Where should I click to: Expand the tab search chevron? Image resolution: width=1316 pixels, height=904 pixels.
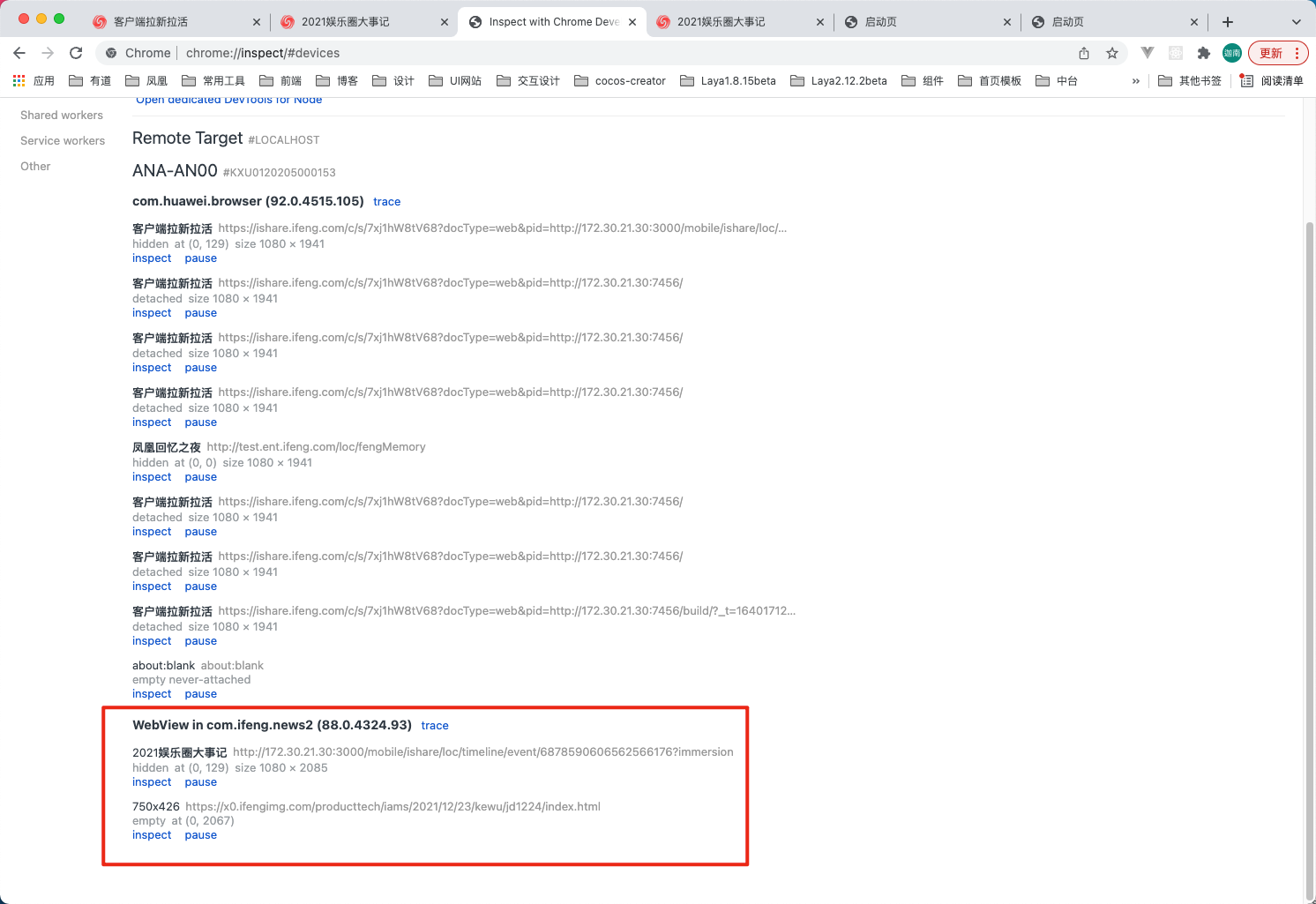[x=1296, y=22]
